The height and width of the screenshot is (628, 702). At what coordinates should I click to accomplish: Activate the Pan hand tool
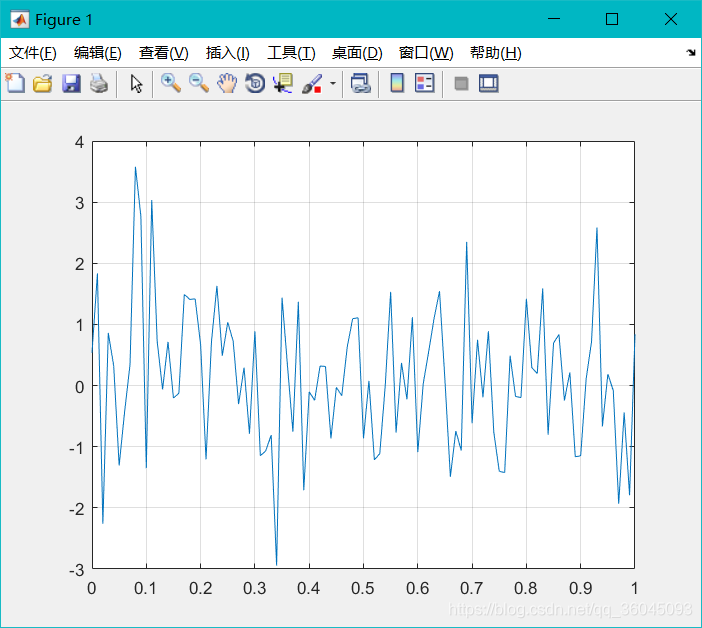point(227,84)
